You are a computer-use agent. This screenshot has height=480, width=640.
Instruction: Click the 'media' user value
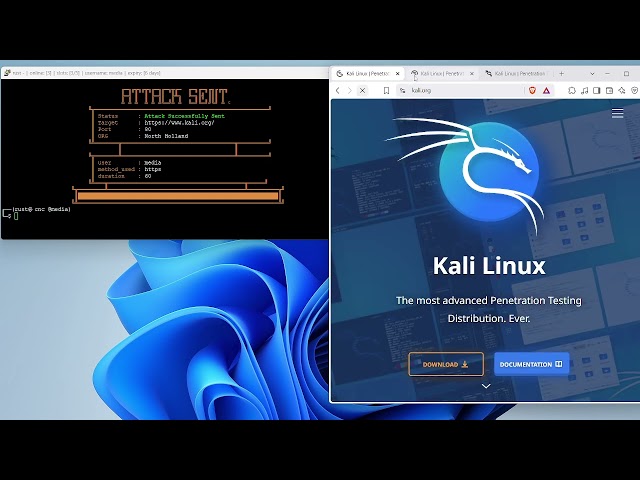tap(153, 162)
